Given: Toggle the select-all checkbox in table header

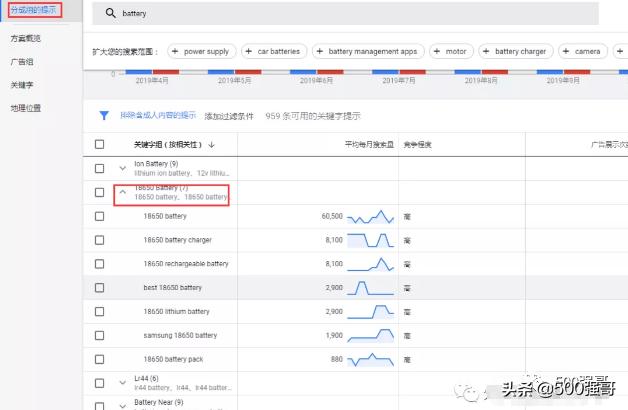Looking at the screenshot, I should click(99, 144).
